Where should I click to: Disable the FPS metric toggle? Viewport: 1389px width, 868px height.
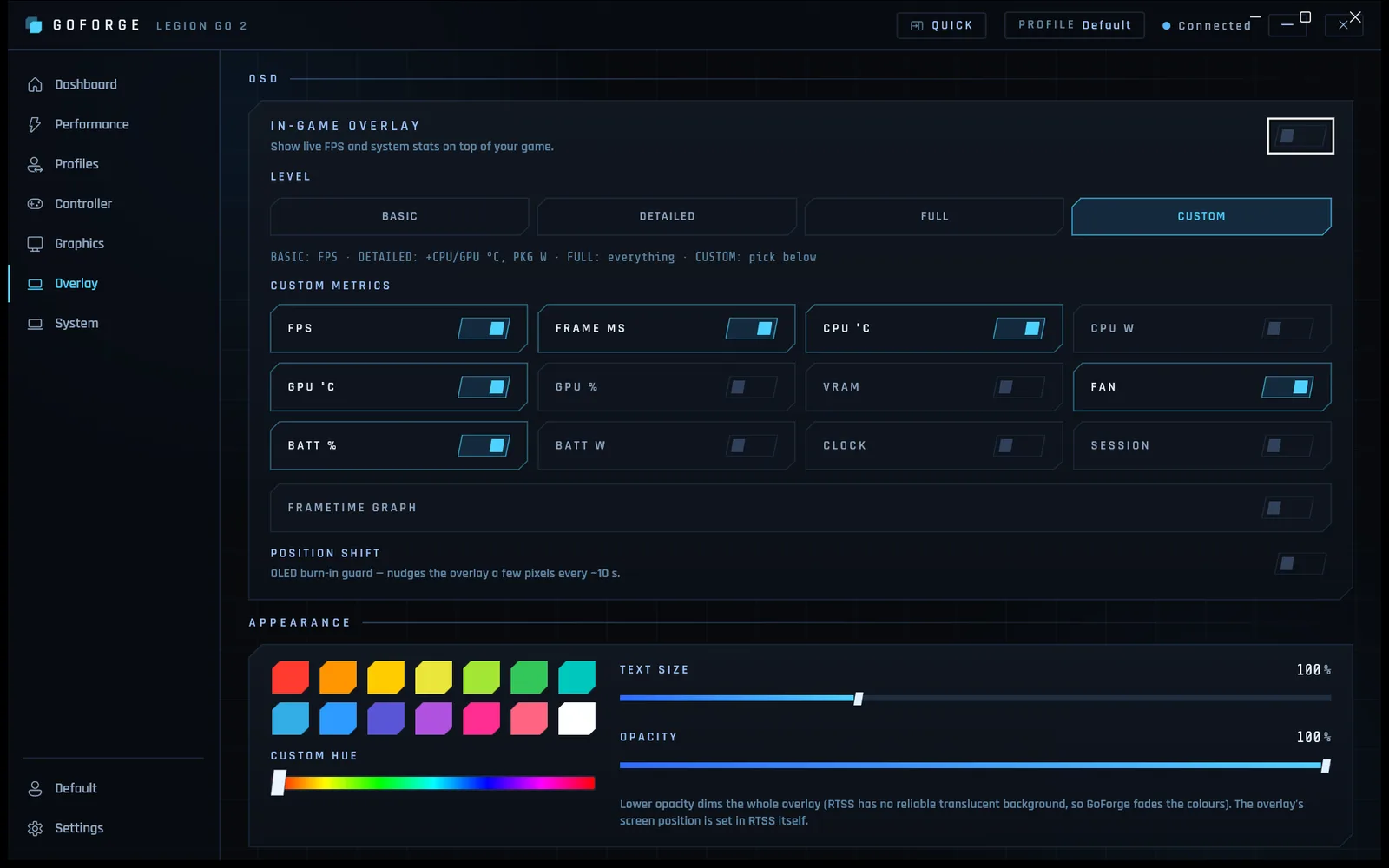click(484, 328)
